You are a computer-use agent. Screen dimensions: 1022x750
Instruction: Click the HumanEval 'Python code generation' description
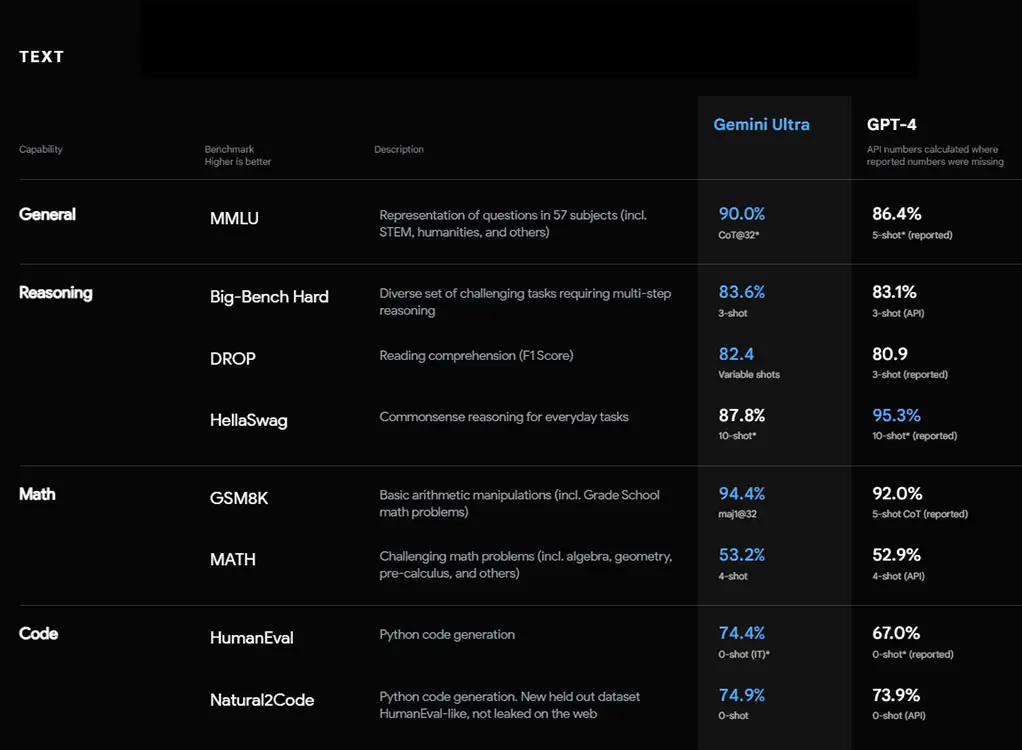click(x=447, y=635)
